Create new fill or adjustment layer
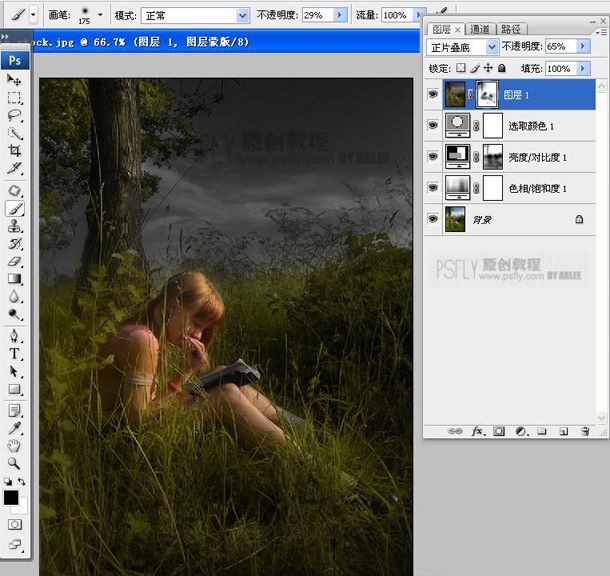The width and height of the screenshot is (610, 576). pyautogui.click(x=521, y=431)
